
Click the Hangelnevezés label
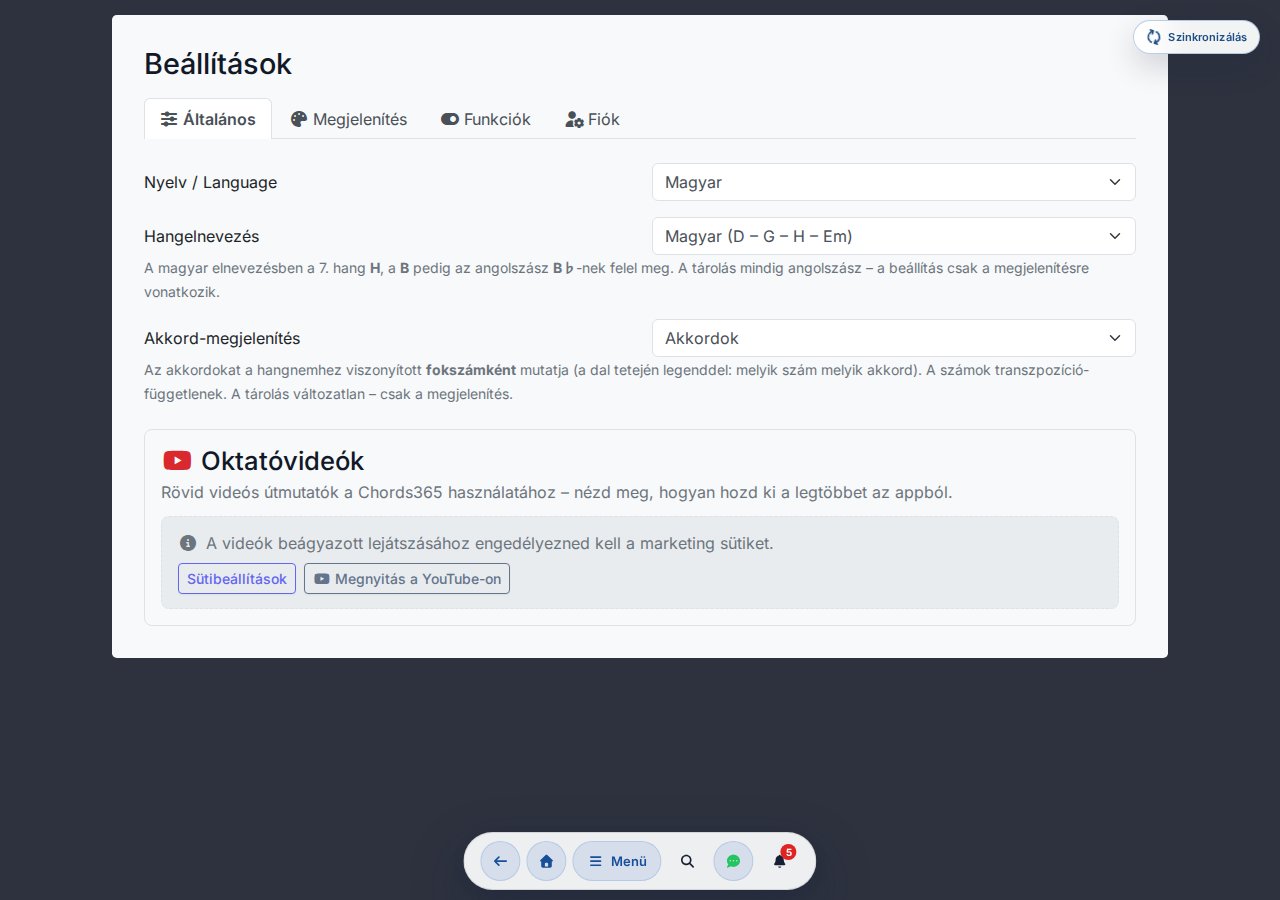(x=201, y=236)
